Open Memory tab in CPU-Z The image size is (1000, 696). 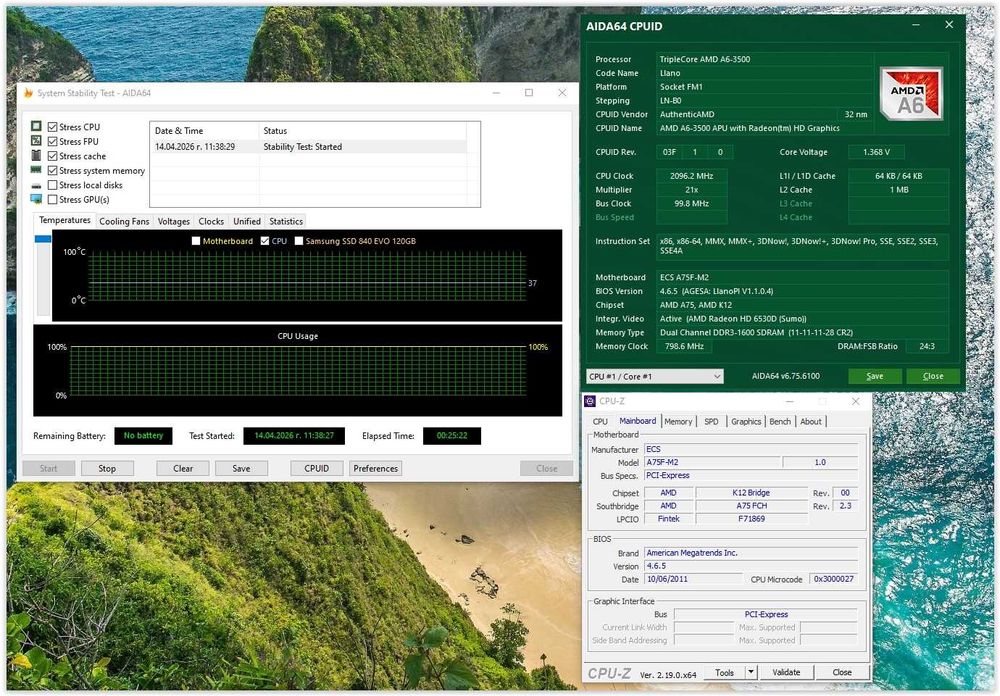click(678, 422)
